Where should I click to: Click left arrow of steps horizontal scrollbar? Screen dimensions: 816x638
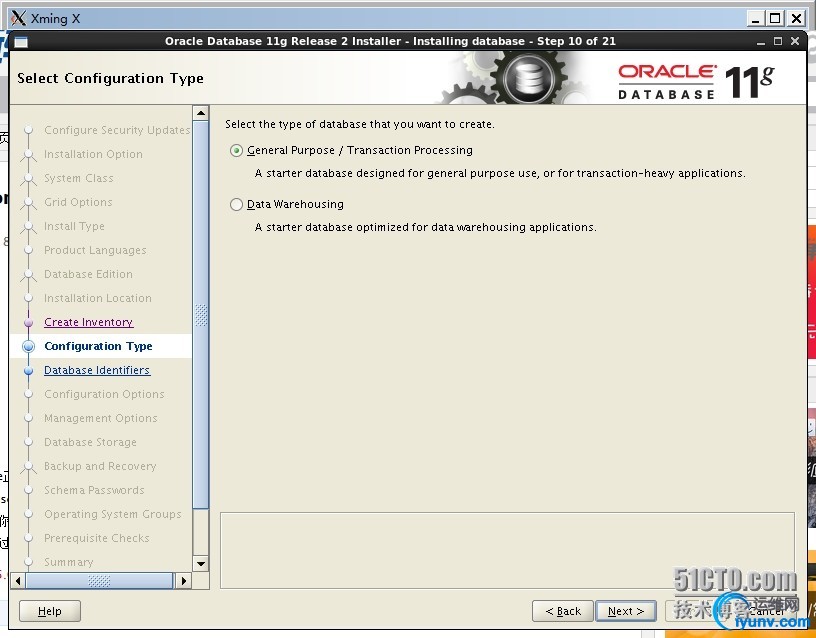(x=18, y=581)
